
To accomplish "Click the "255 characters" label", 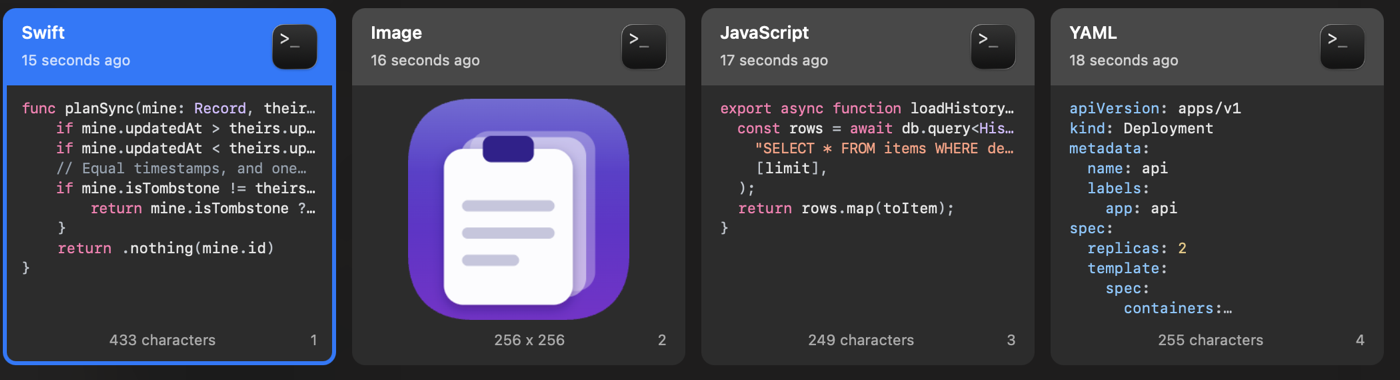I will (1210, 340).
